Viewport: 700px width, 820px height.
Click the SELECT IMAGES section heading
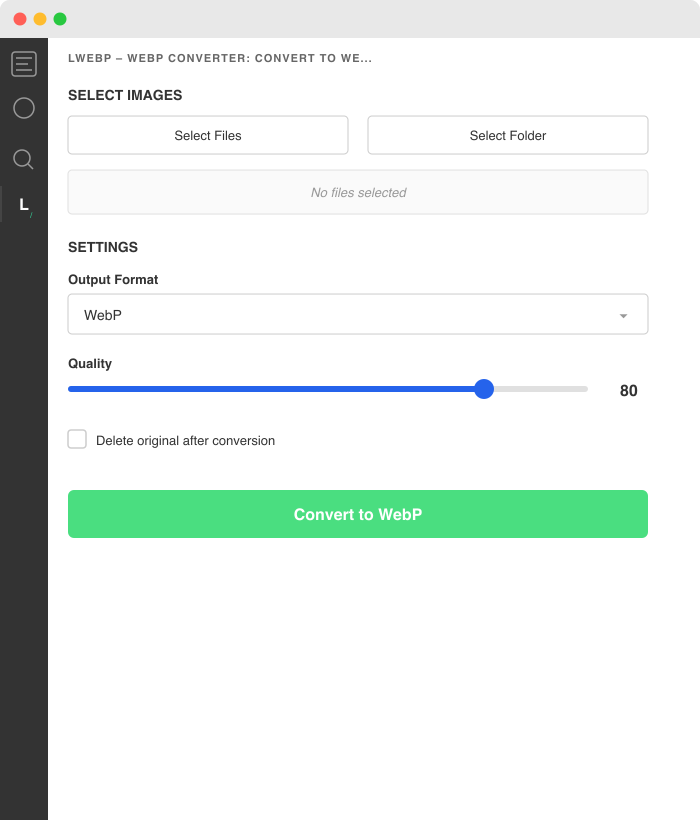coord(124,95)
